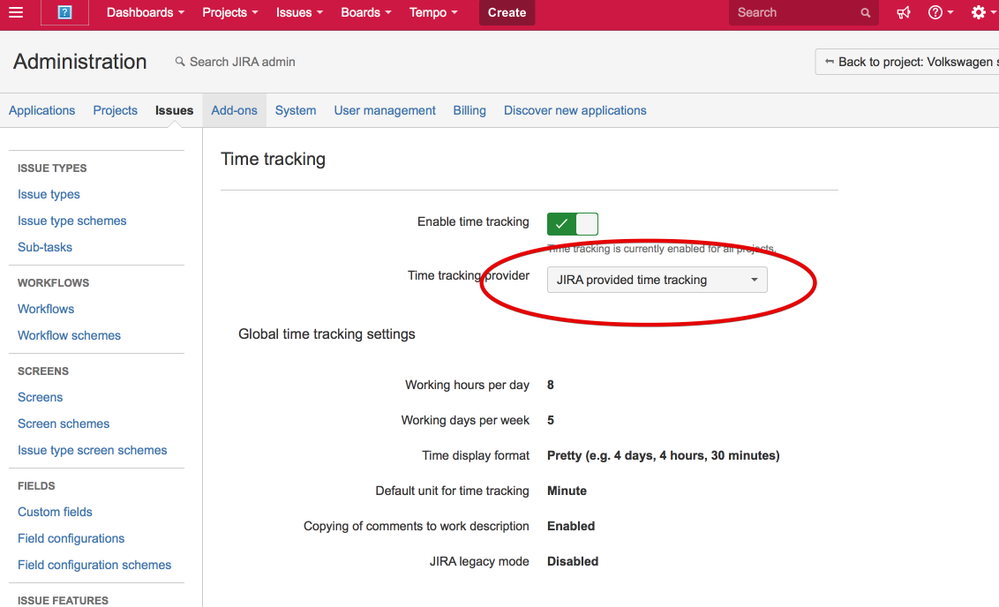This screenshot has width=999, height=607.
Task: Click the Administration page title
Action: [x=80, y=61]
